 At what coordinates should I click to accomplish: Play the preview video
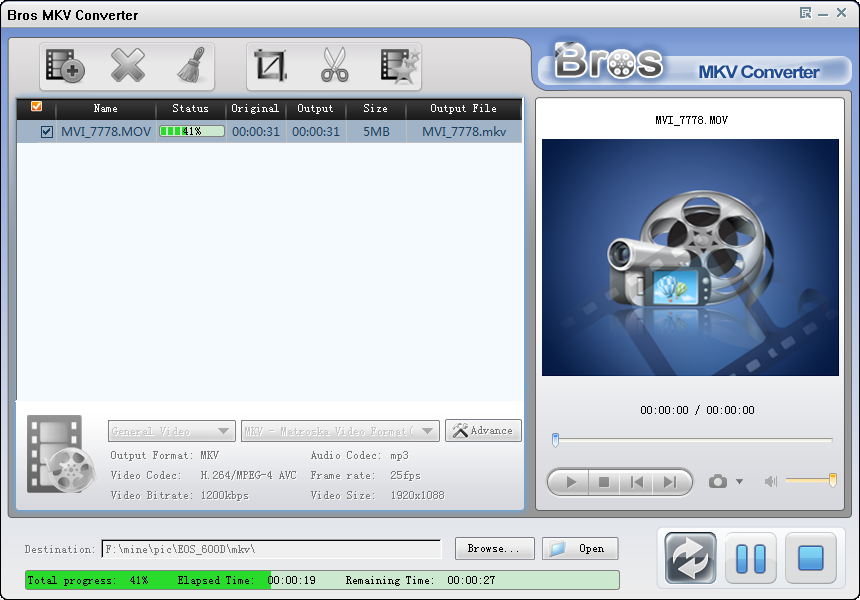570,482
